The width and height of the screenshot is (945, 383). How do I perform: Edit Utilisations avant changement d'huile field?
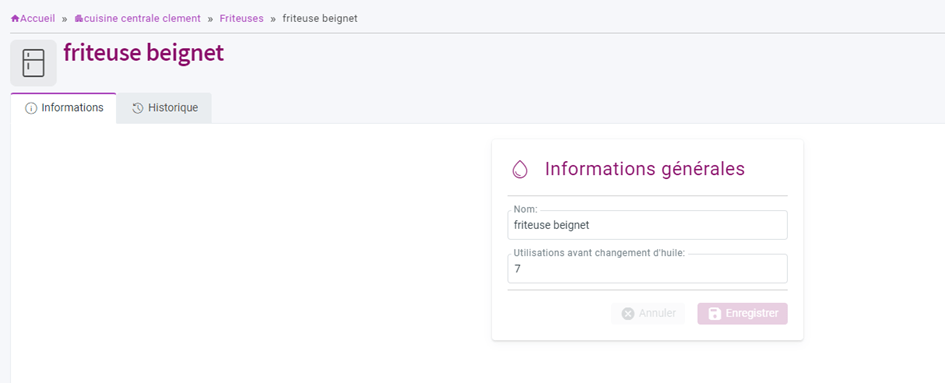647,268
